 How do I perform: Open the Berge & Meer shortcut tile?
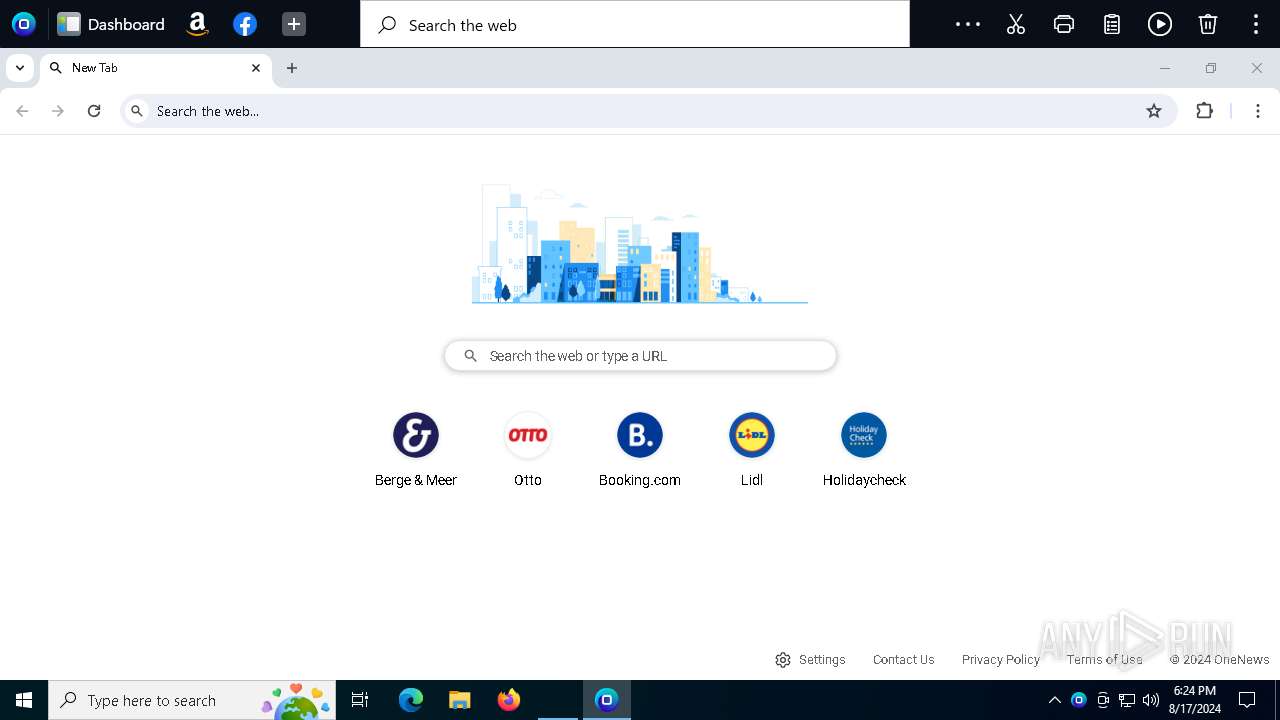[x=416, y=450]
